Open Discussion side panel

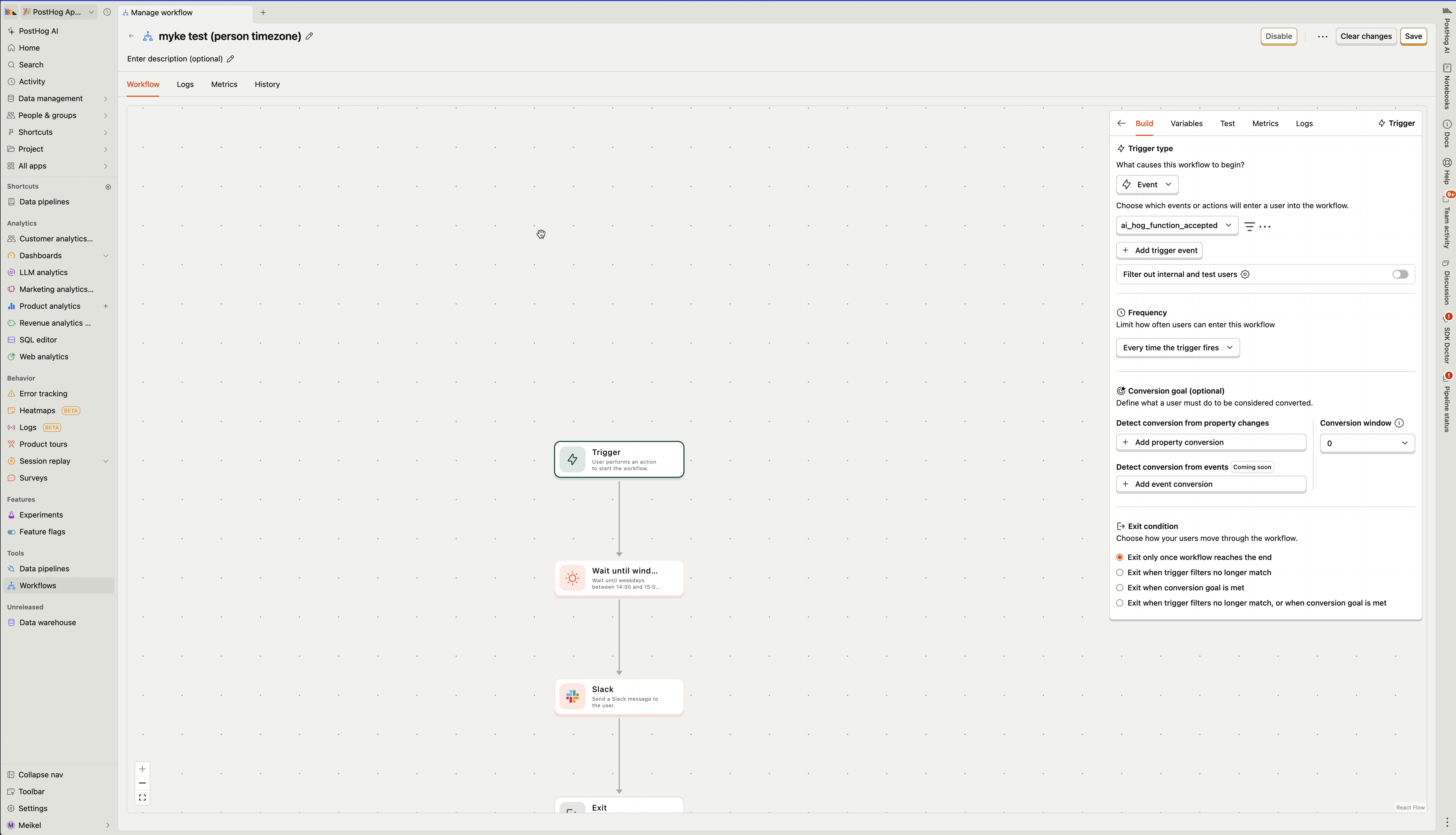[x=1447, y=283]
